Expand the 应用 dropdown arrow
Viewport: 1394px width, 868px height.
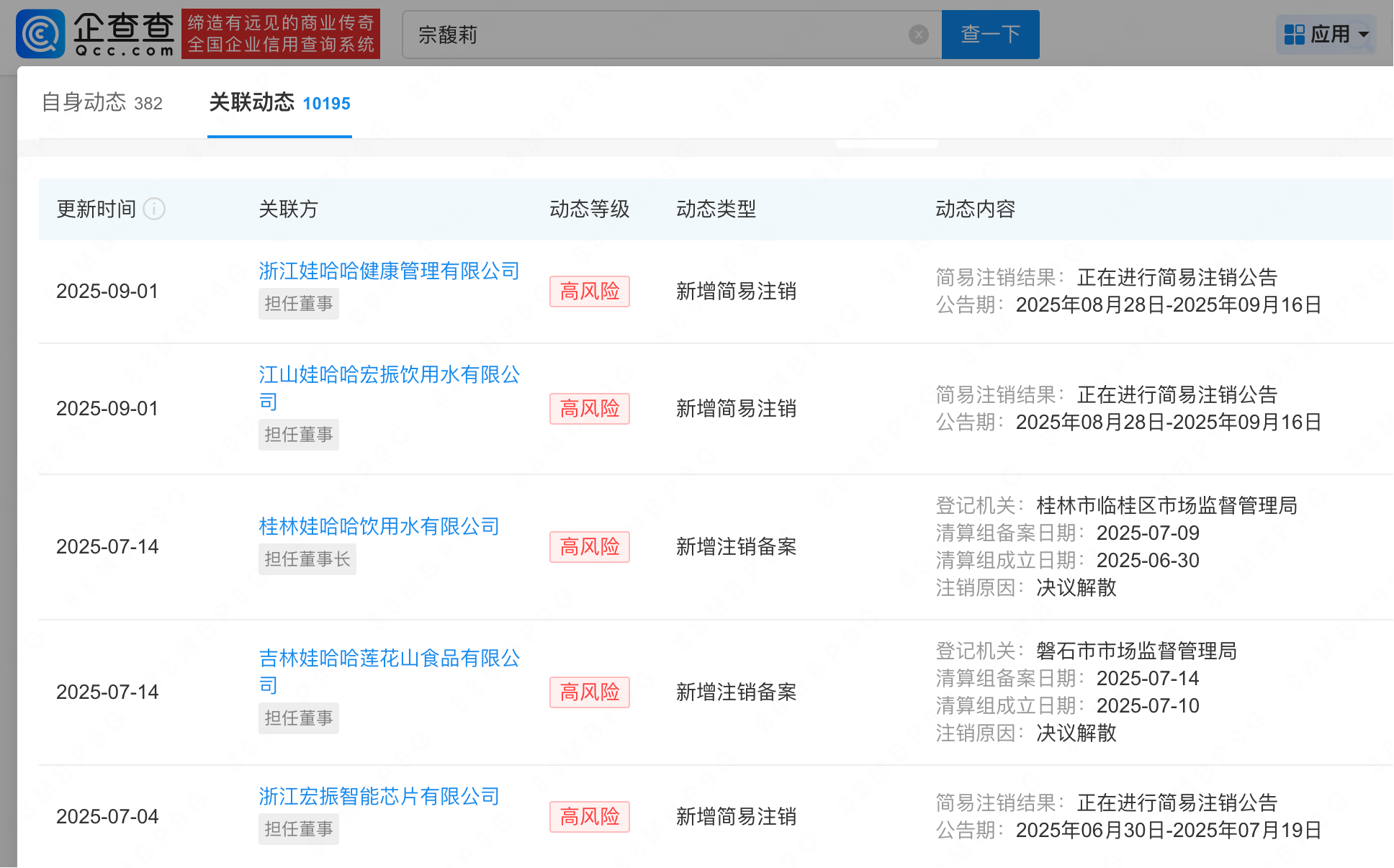click(x=1363, y=35)
